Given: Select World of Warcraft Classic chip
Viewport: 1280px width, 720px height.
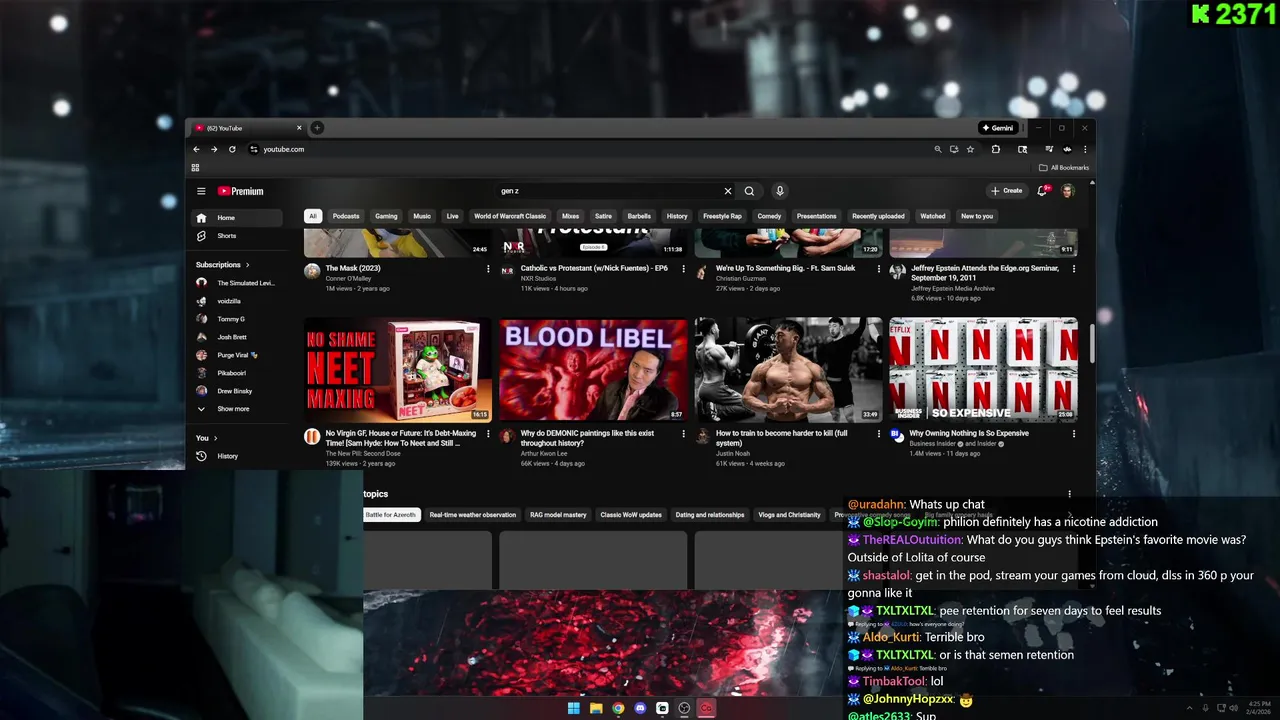Looking at the screenshot, I should [510, 216].
